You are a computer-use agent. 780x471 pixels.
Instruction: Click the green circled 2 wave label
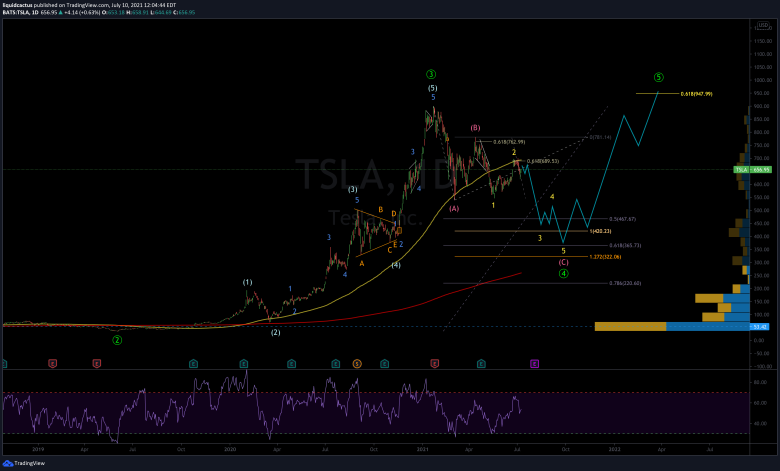pos(117,340)
